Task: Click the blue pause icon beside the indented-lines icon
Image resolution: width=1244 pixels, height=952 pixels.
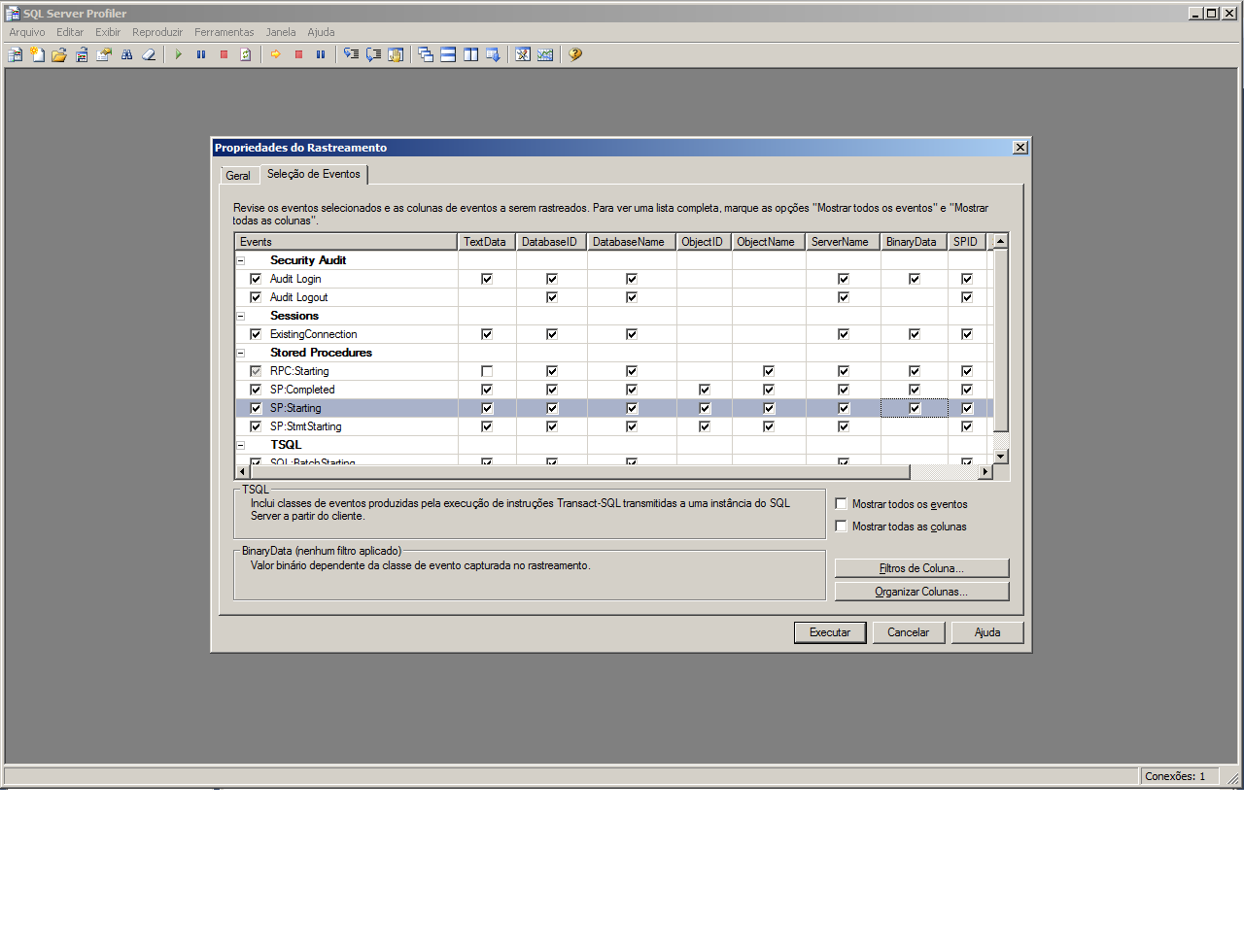Action: point(321,55)
